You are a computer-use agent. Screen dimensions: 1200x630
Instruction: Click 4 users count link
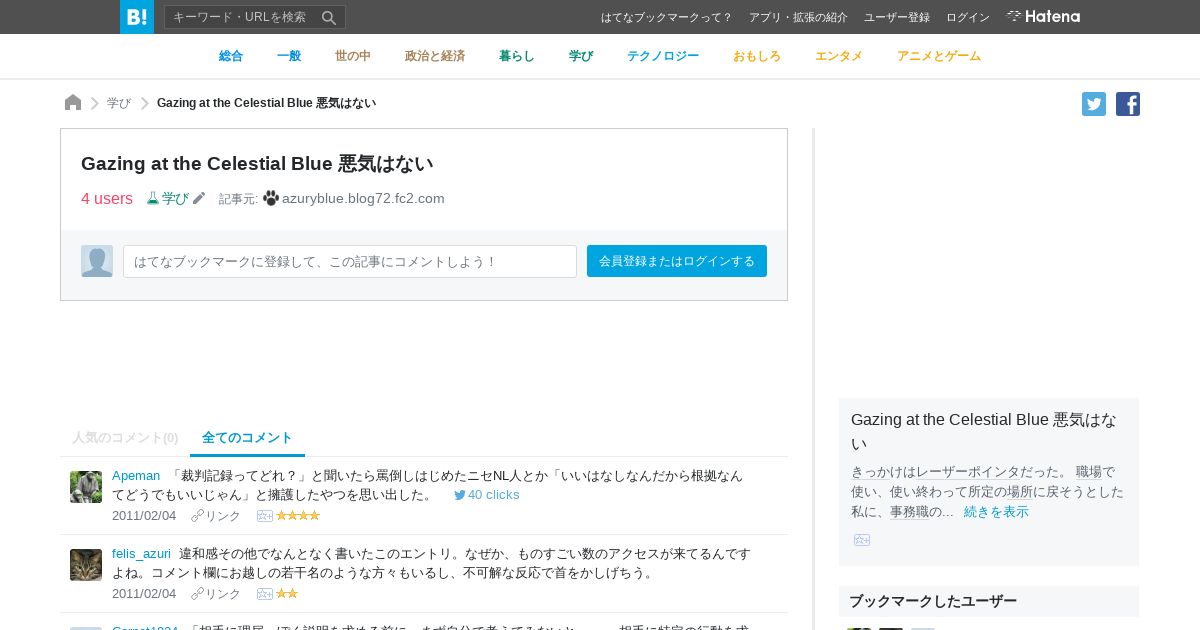pos(107,198)
